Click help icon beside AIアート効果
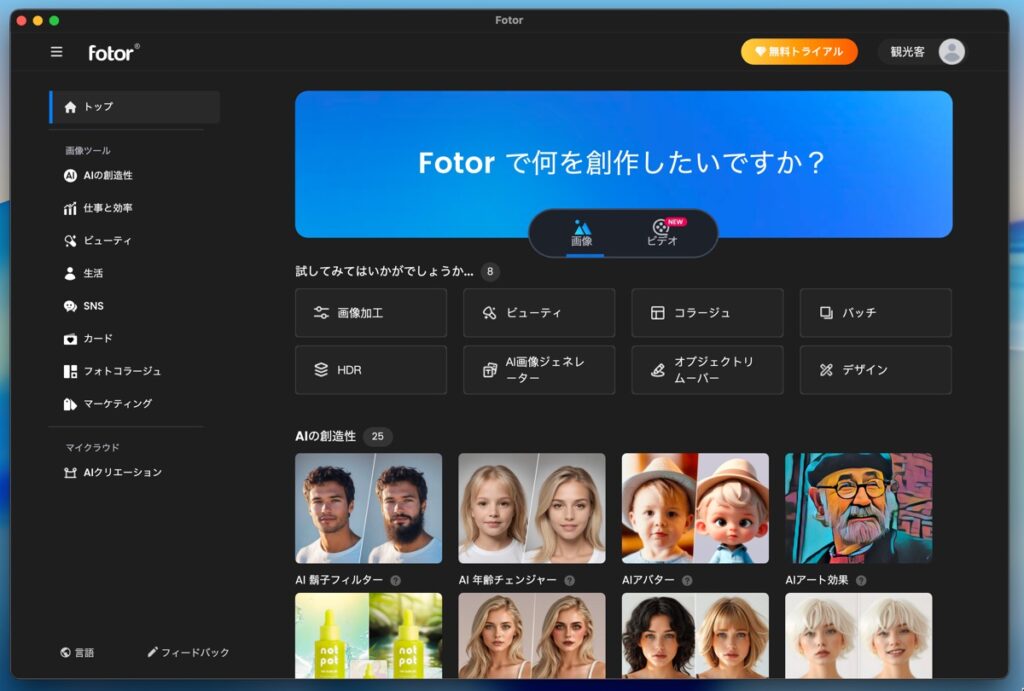The image size is (1024, 691). click(861, 580)
